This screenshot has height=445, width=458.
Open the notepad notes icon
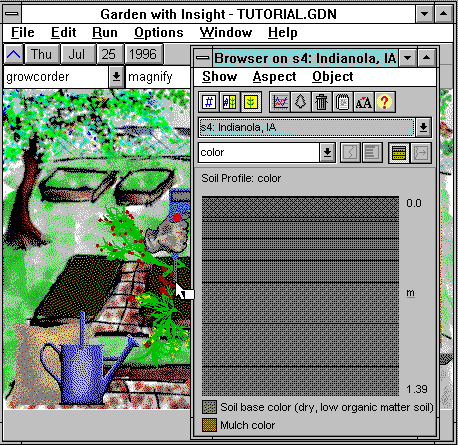click(x=342, y=102)
